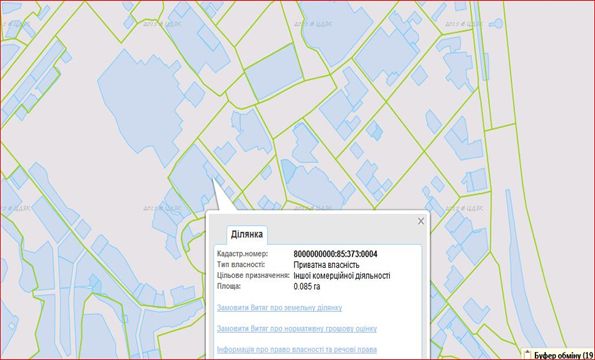Close the parcel info popup
This screenshot has width=595, height=360.
coord(420,221)
